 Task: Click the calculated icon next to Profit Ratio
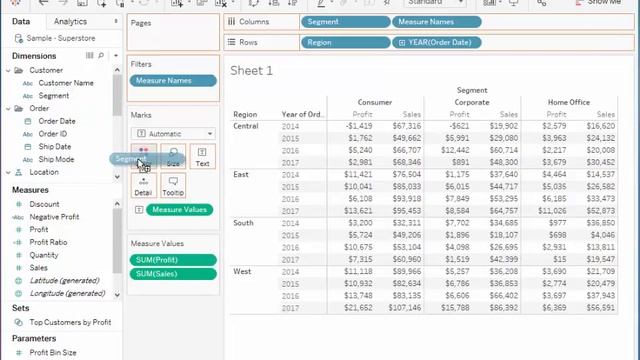(x=18, y=242)
